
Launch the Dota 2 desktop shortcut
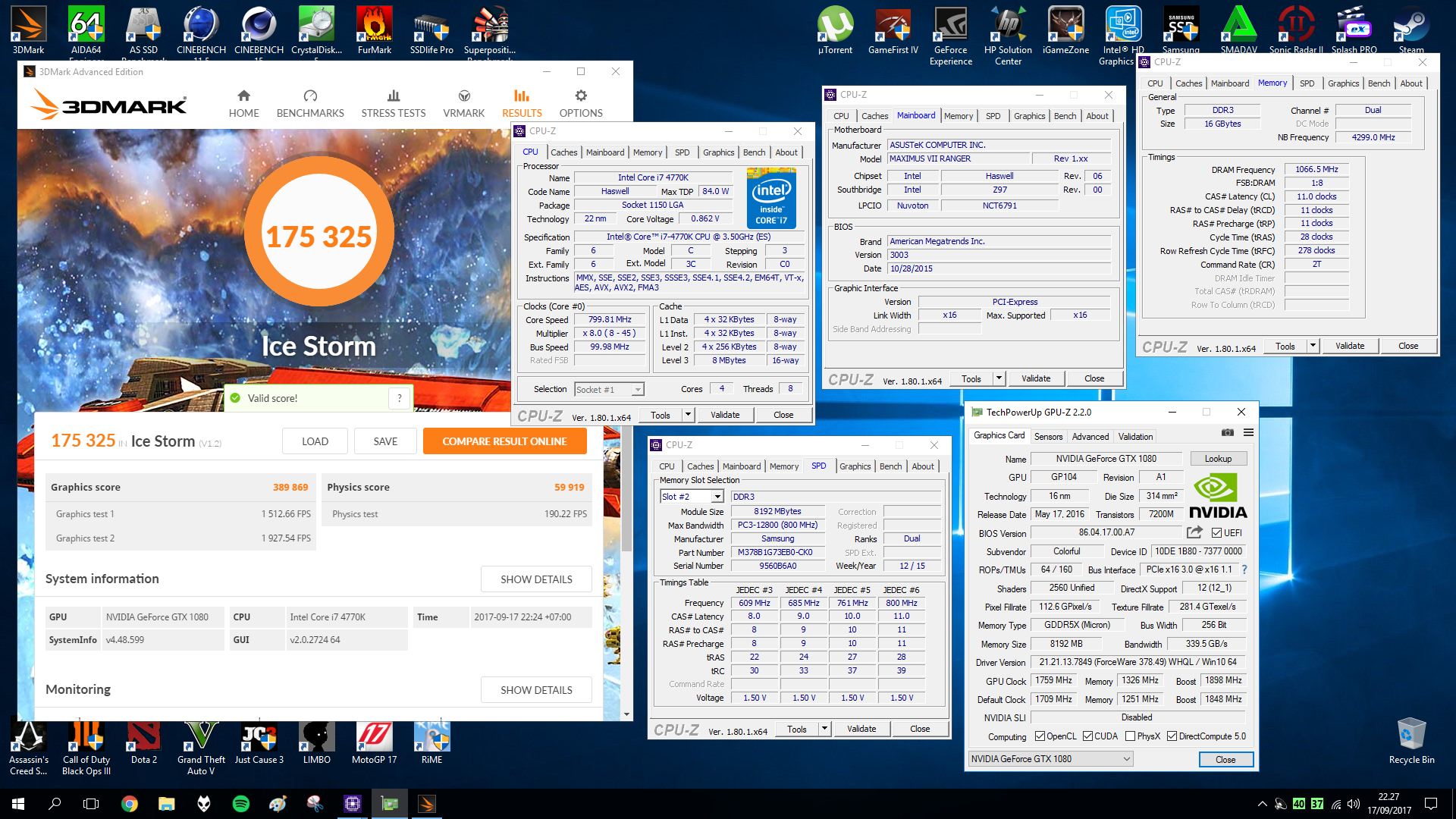143,741
